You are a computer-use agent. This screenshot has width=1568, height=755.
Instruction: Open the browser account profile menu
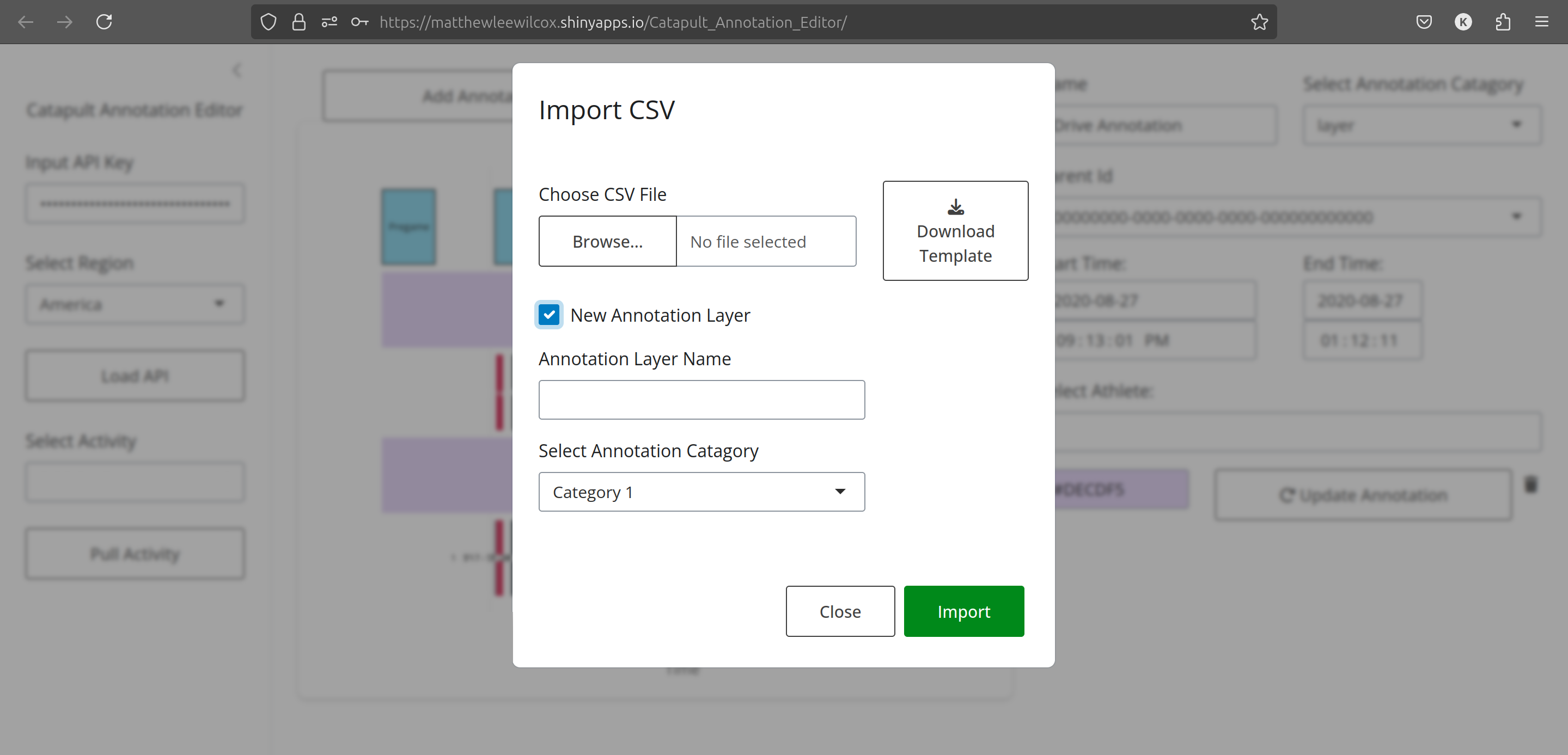point(1463,22)
